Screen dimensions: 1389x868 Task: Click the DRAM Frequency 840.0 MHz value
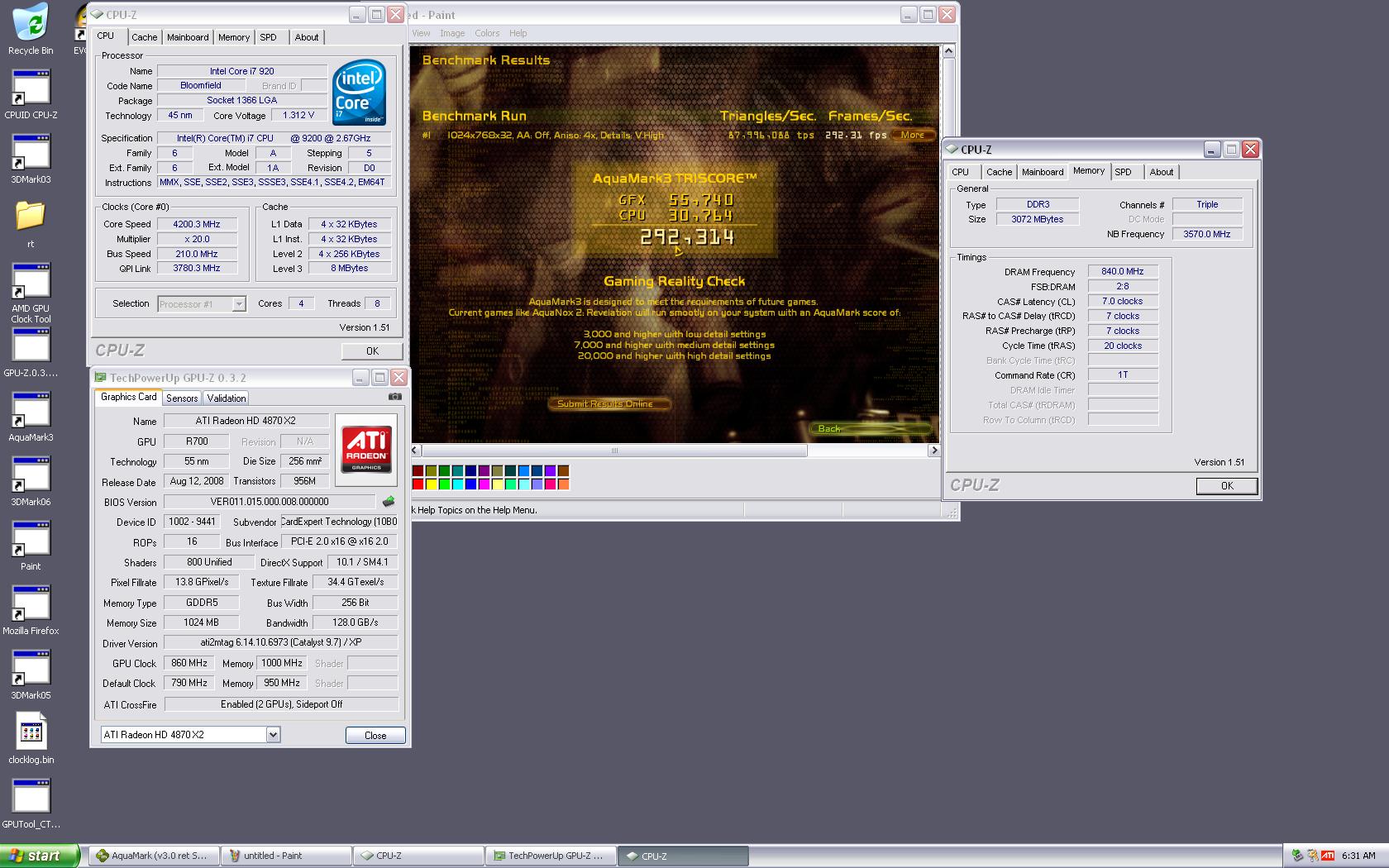(1123, 271)
